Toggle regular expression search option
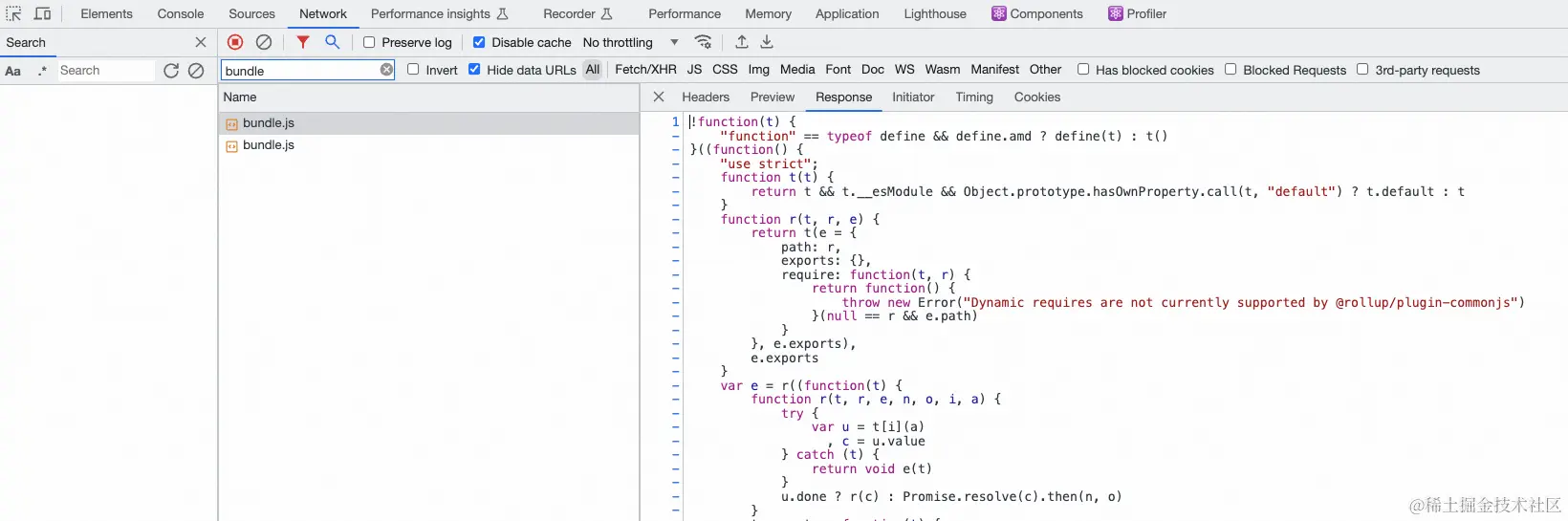The height and width of the screenshot is (521, 1568). pos(42,71)
